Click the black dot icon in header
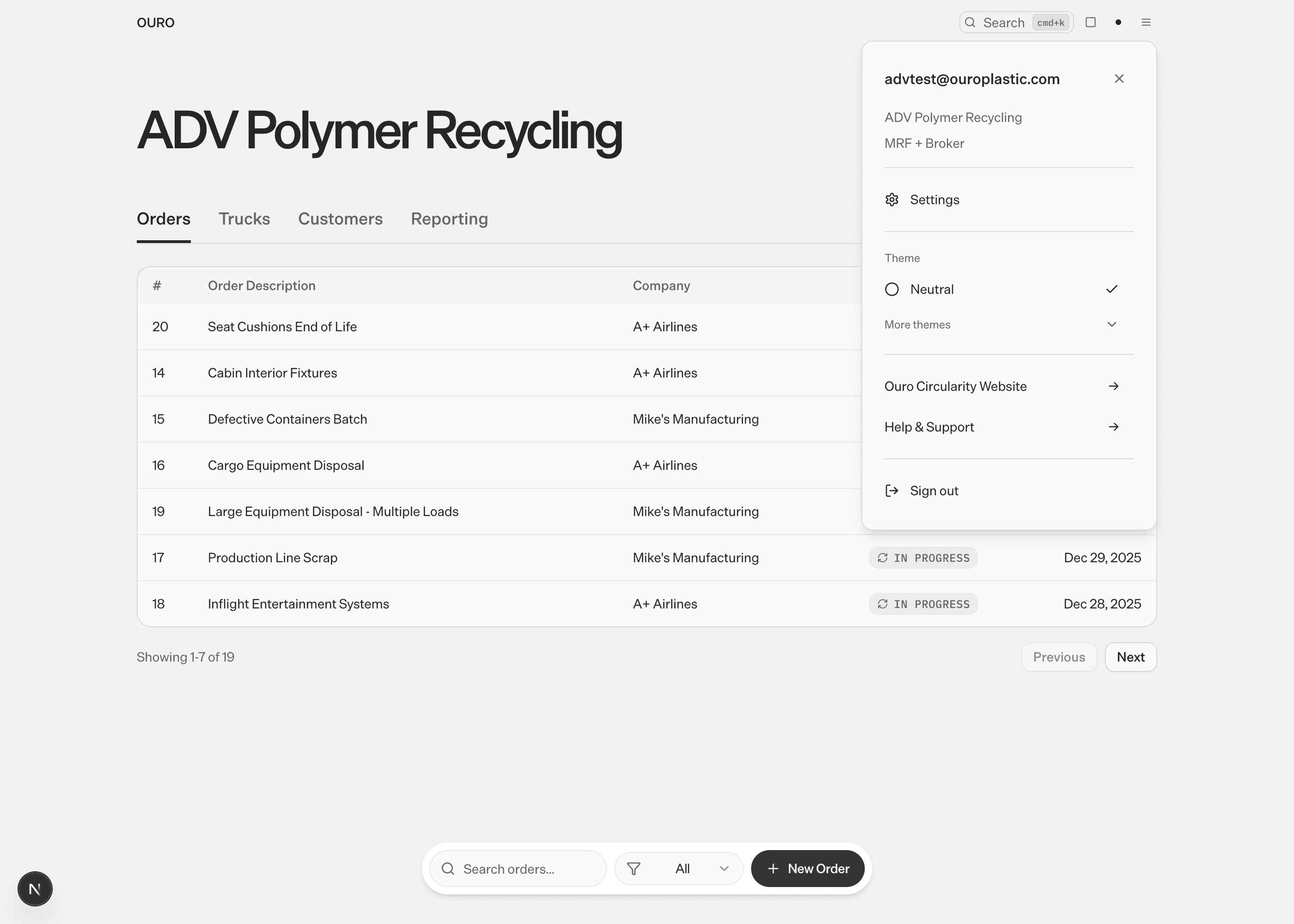 [x=1118, y=22]
